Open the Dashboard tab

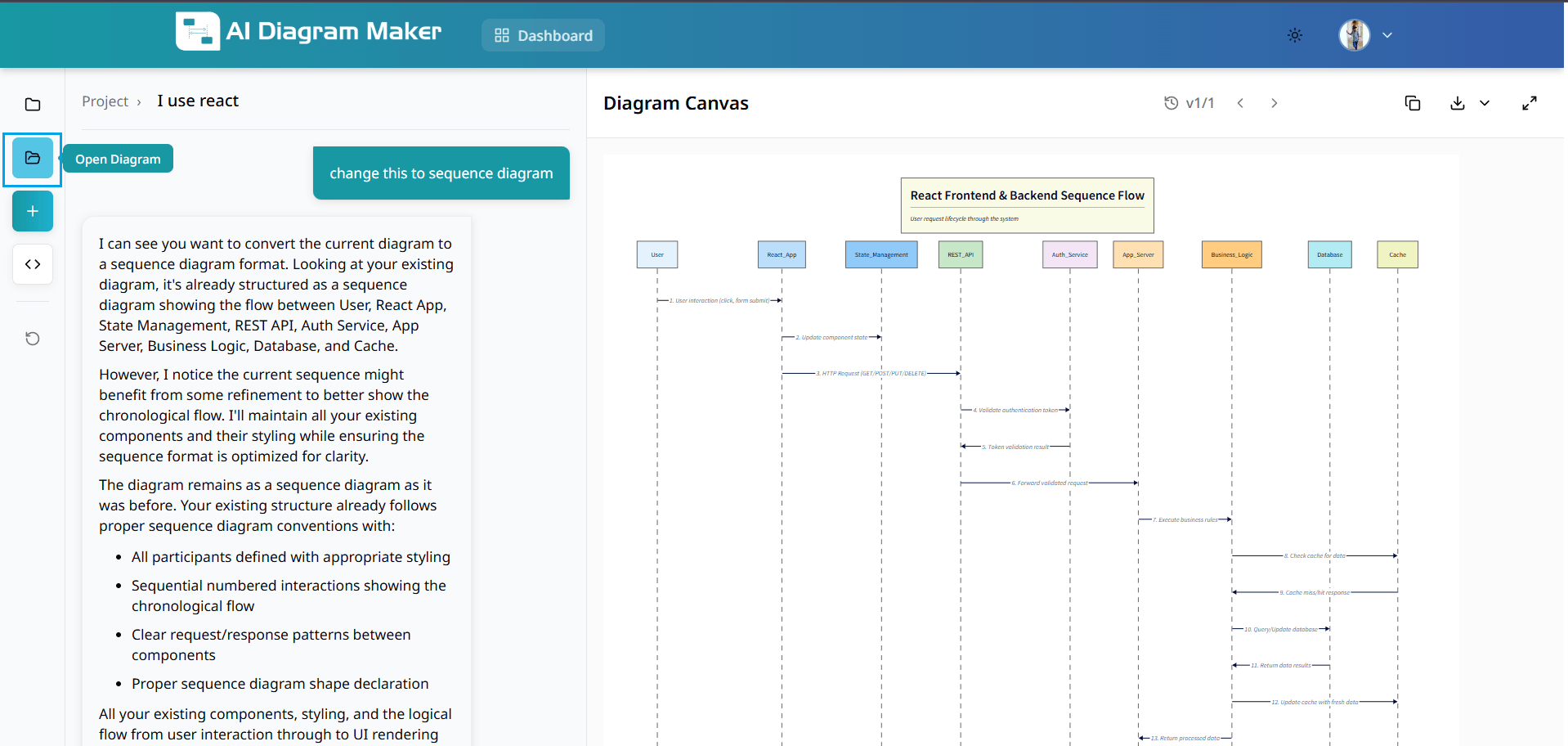point(543,35)
